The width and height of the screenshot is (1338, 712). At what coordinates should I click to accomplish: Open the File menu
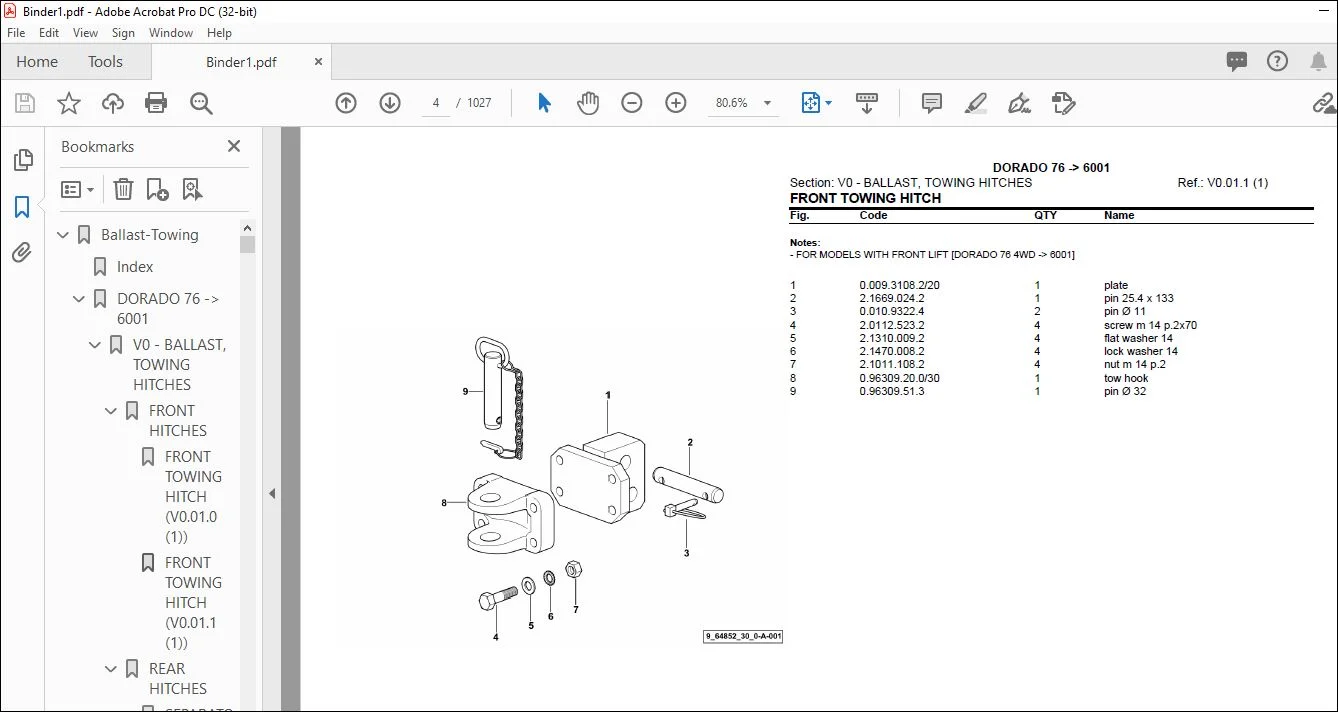pos(16,33)
